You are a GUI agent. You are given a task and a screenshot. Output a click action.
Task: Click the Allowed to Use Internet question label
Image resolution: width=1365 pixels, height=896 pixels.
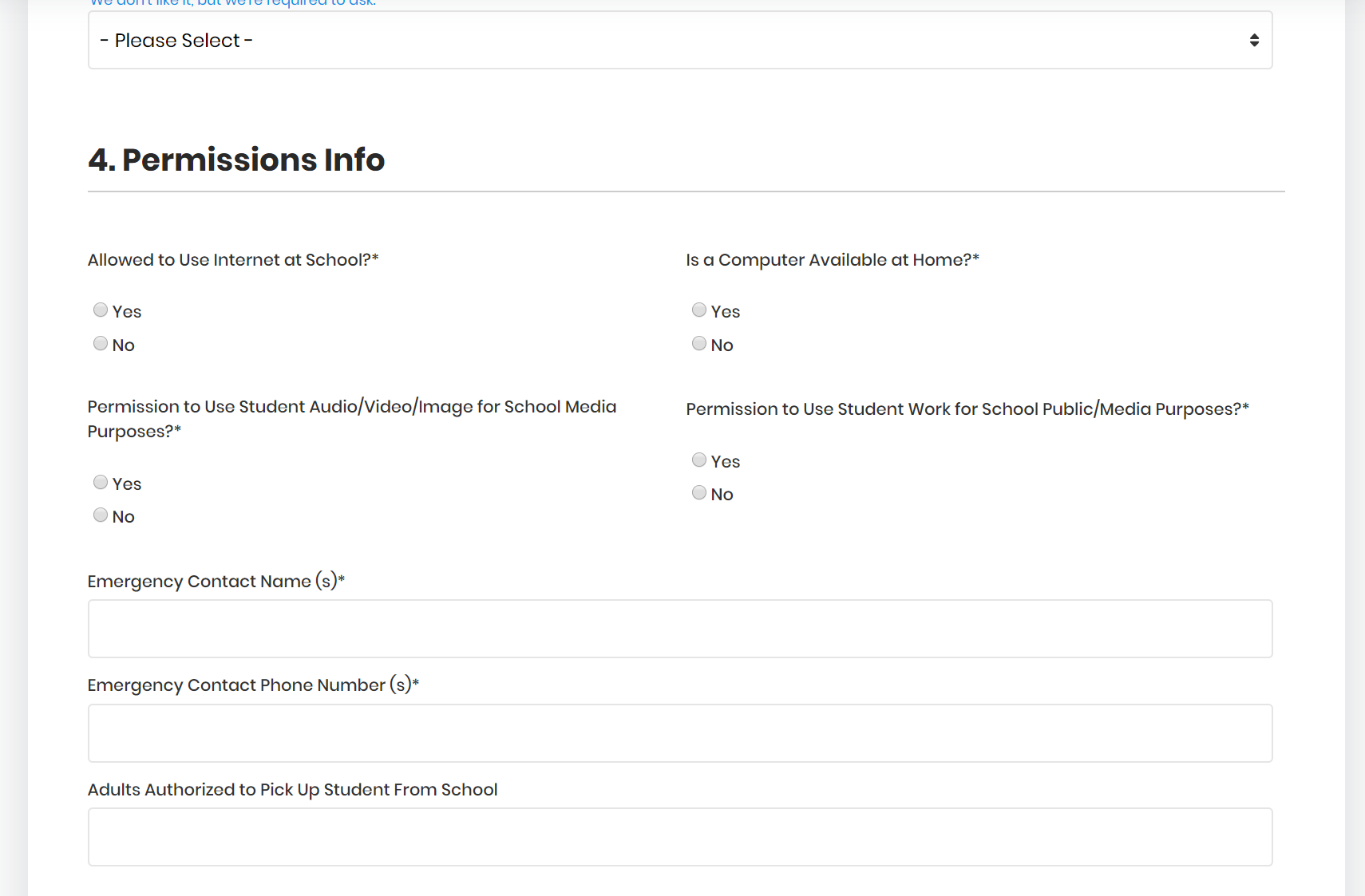point(233,260)
